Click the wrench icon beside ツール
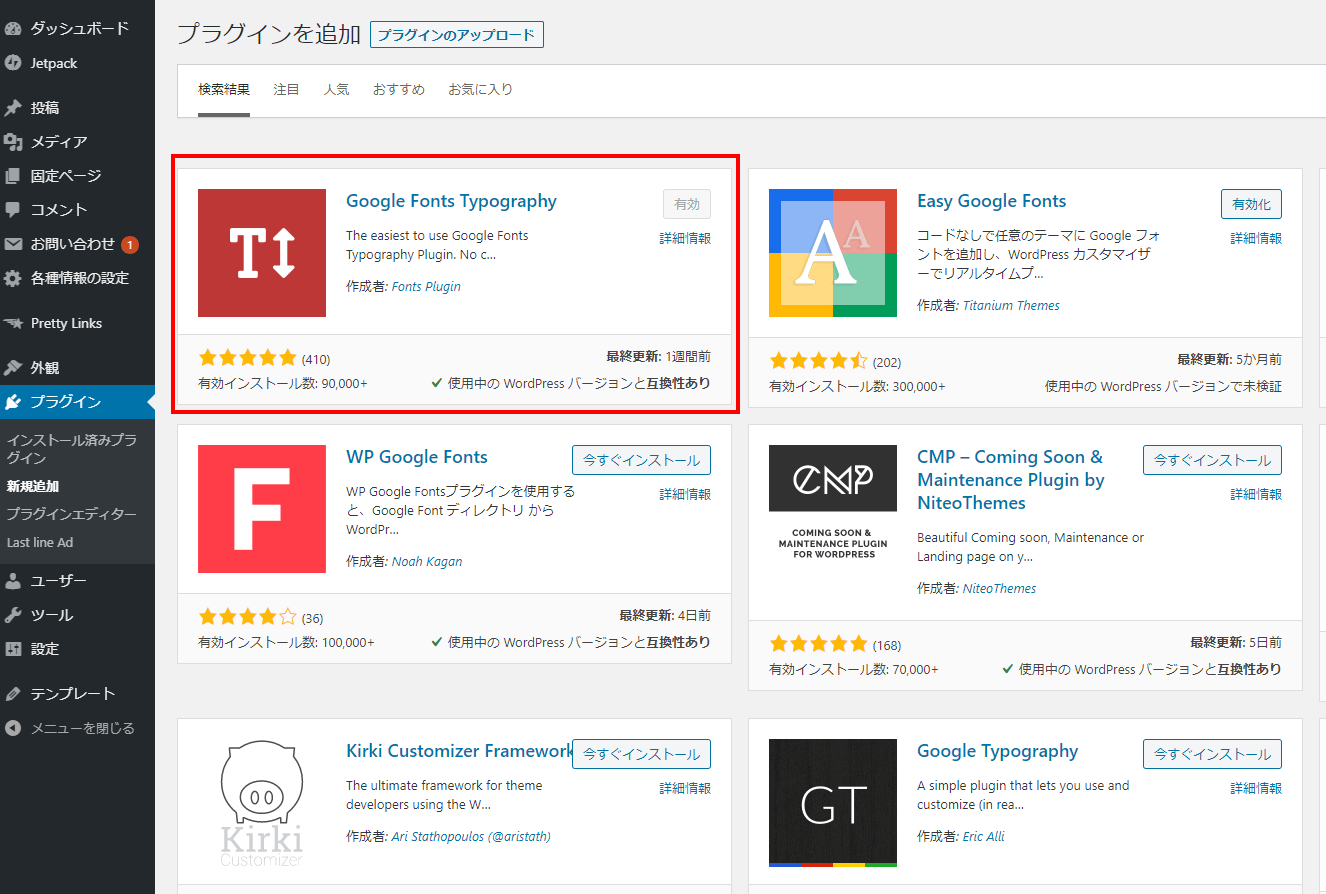Screen dimensions: 1326x894 (13, 615)
